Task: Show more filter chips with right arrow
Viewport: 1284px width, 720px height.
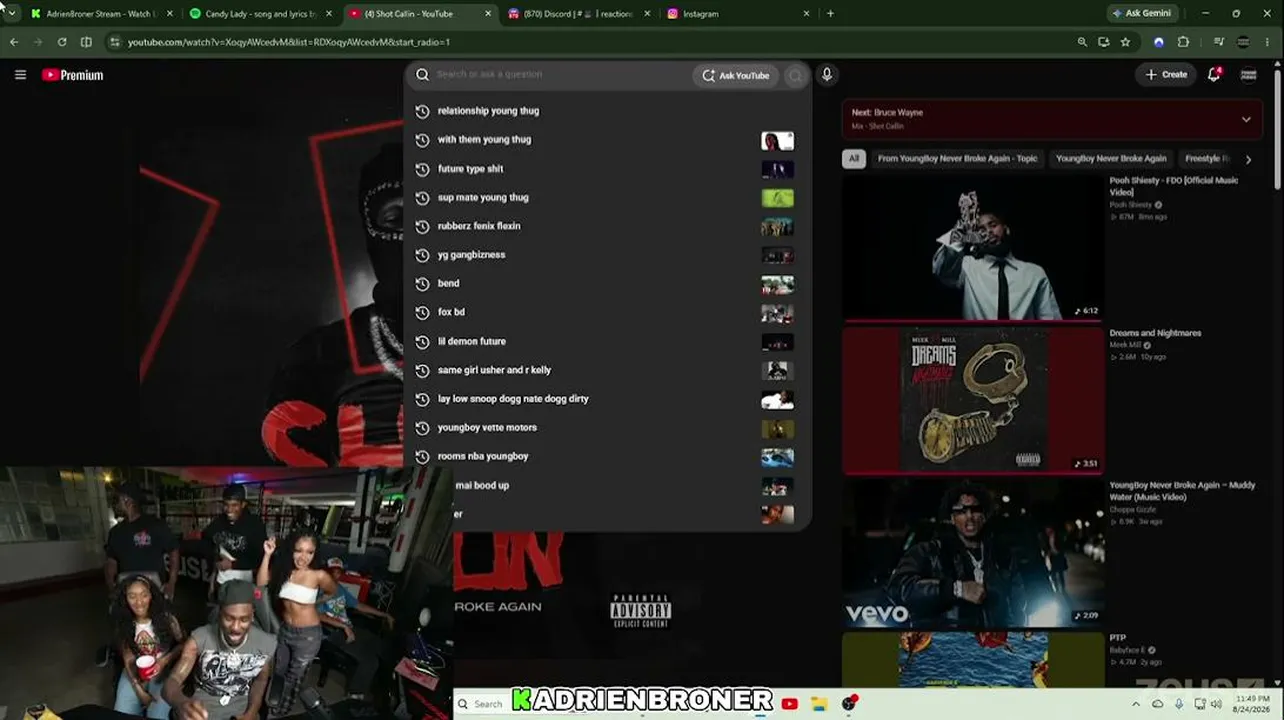Action: tap(1248, 159)
